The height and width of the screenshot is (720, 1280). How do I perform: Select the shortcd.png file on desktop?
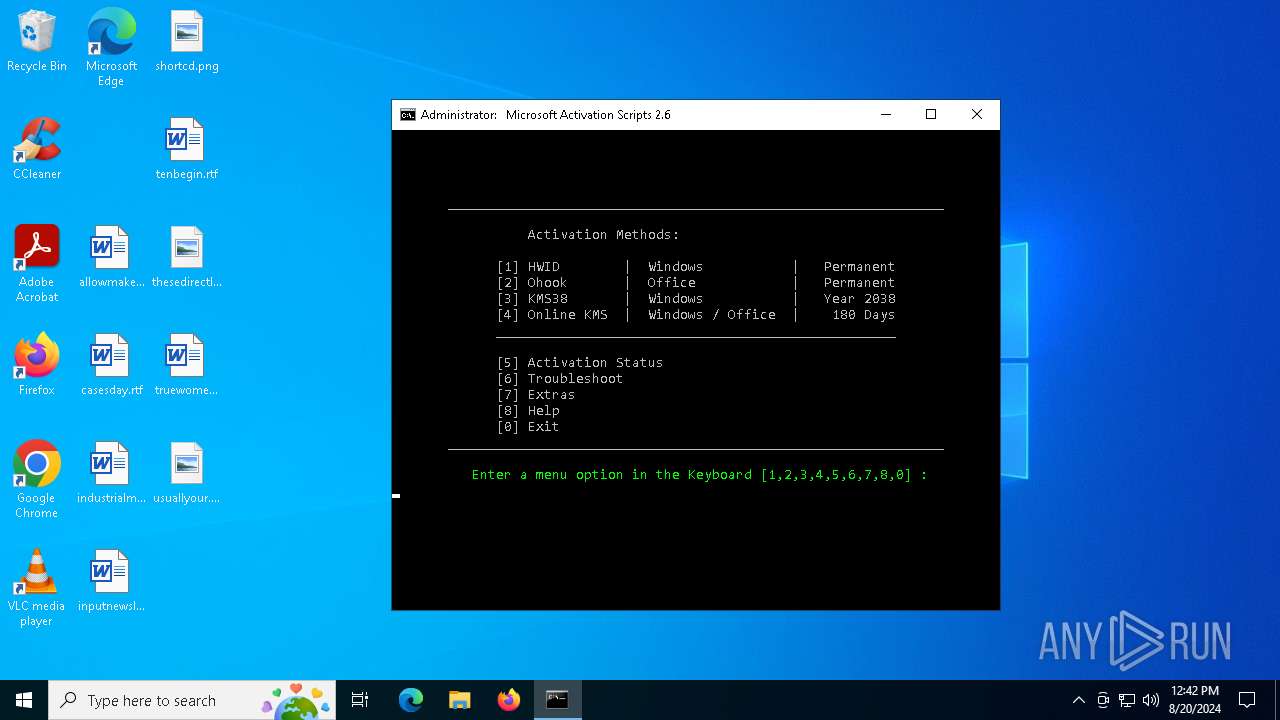187,41
